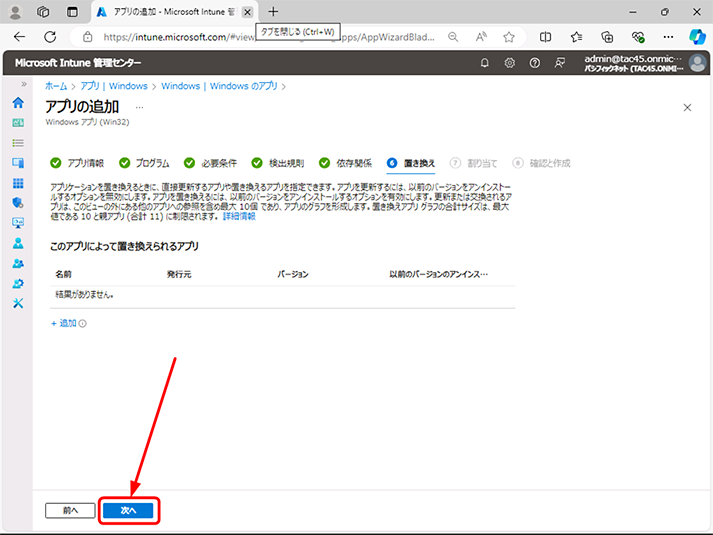
Task: Click 名前 column header
Action: click(x=64, y=274)
